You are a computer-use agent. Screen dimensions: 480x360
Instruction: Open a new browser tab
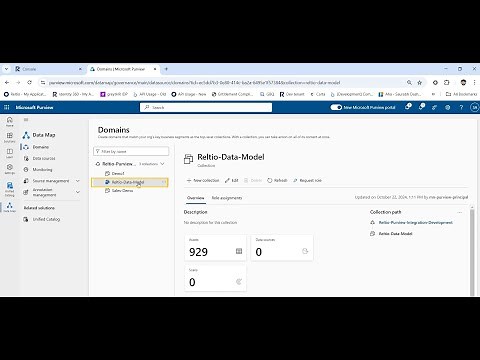point(166,69)
